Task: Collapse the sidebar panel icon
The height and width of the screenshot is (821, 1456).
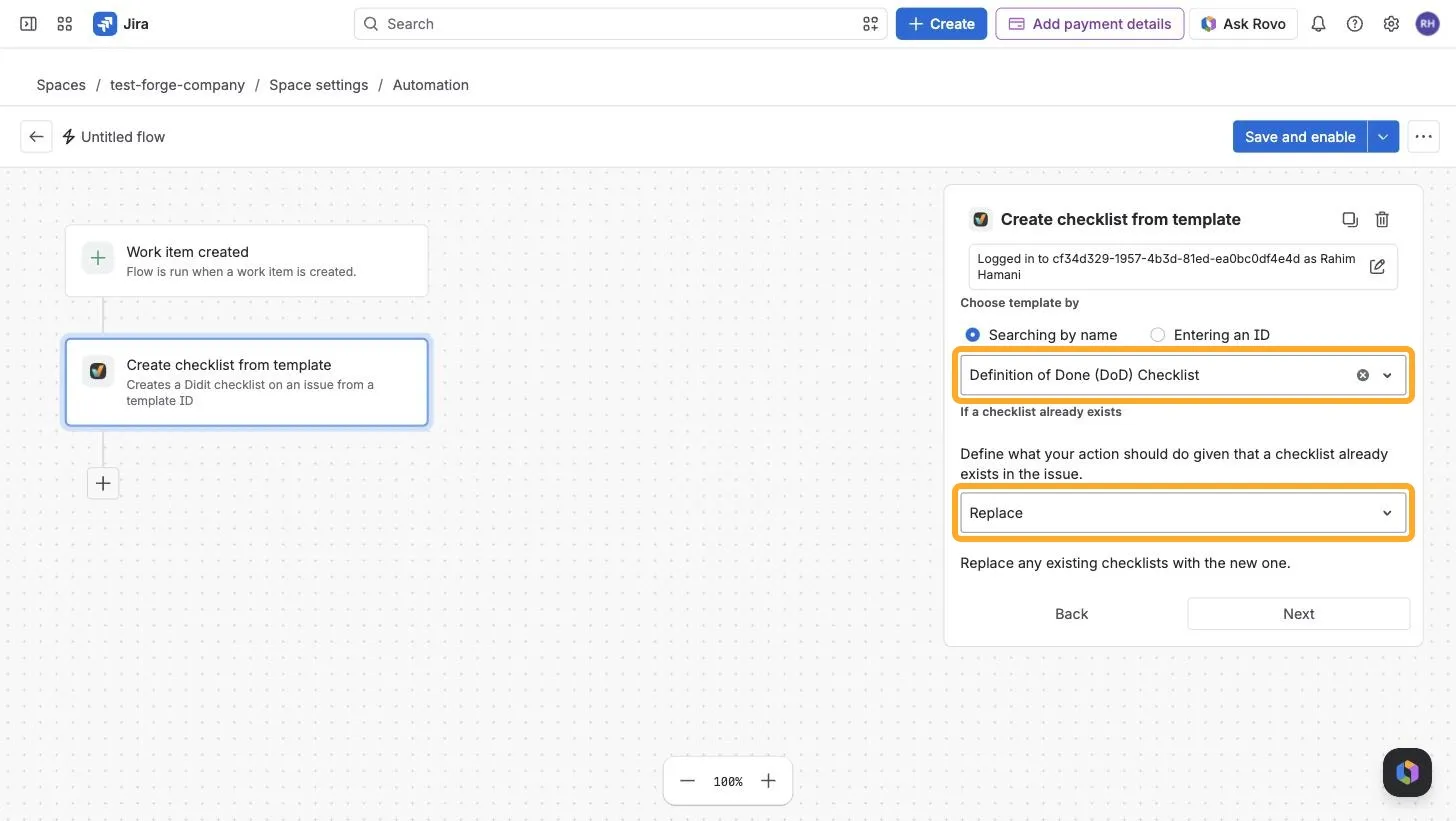Action: pos(28,24)
